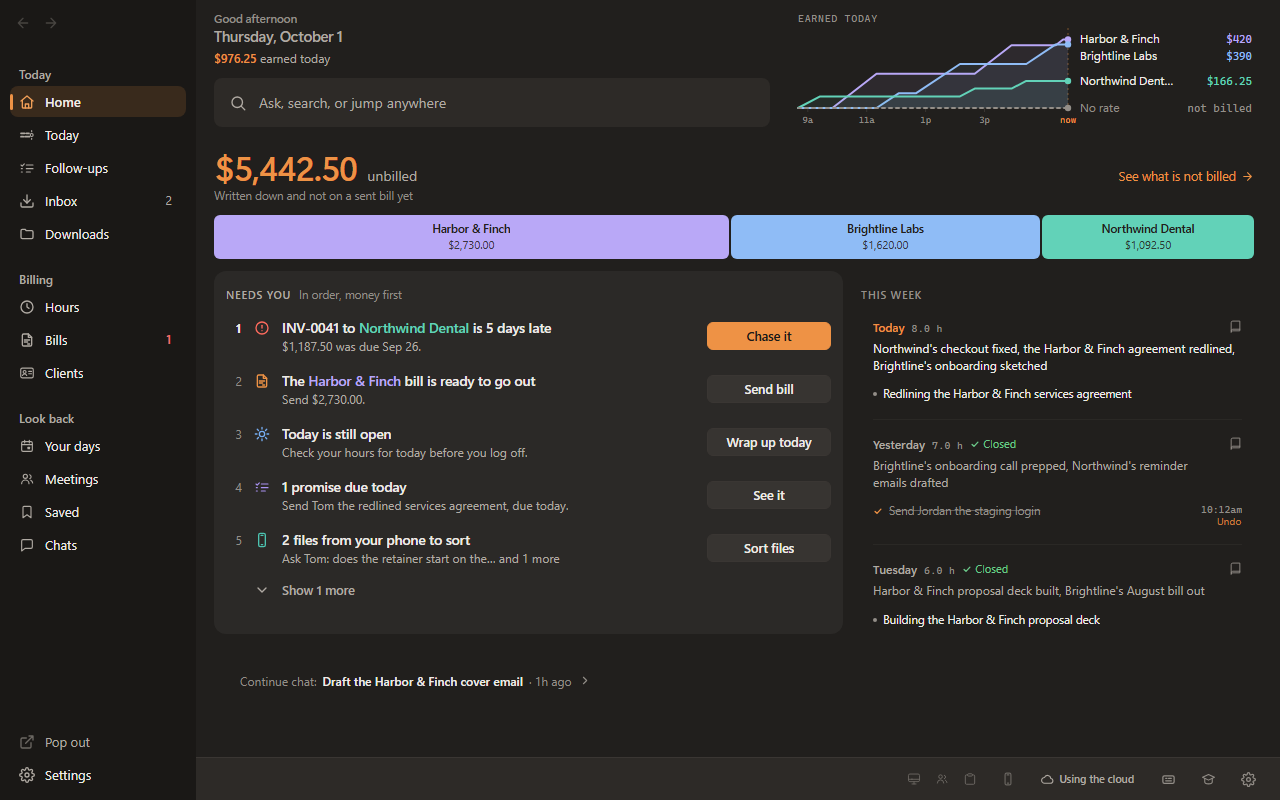Viewport: 1280px width, 800px height.
Task: Click the cloud icon beside Using the cloud
Action: [1047, 779]
